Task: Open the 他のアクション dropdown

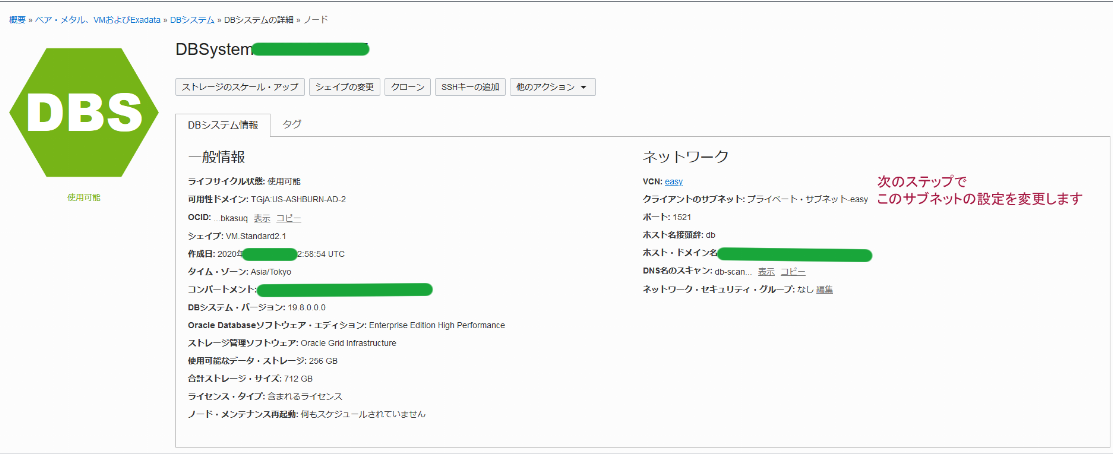Action: tap(552, 87)
